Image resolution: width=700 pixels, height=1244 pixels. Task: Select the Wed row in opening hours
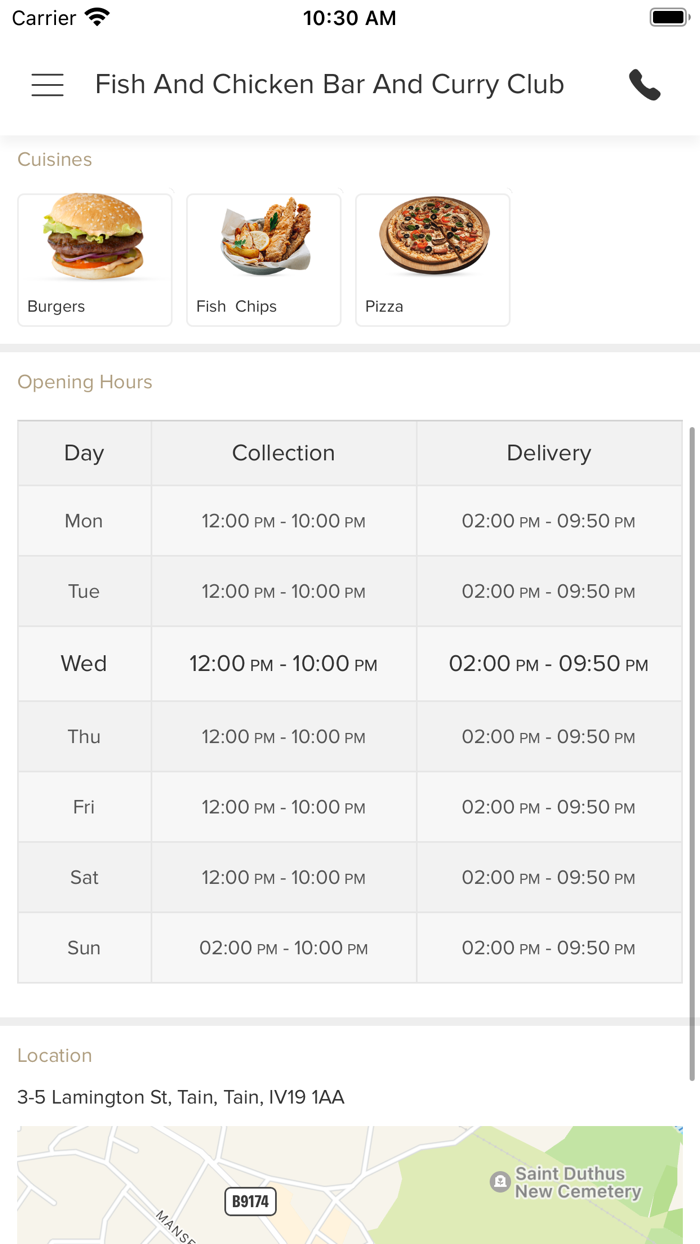[84, 663]
